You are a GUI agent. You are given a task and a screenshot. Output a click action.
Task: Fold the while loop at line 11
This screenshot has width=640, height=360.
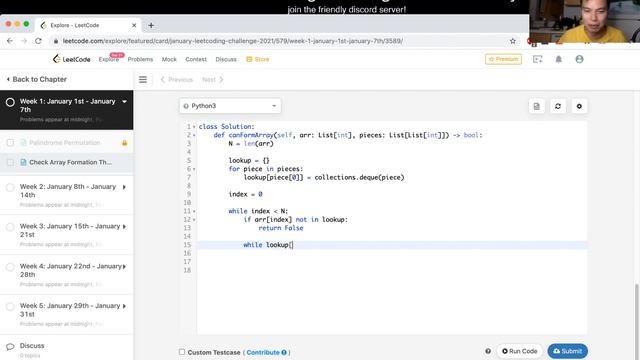coord(194,211)
